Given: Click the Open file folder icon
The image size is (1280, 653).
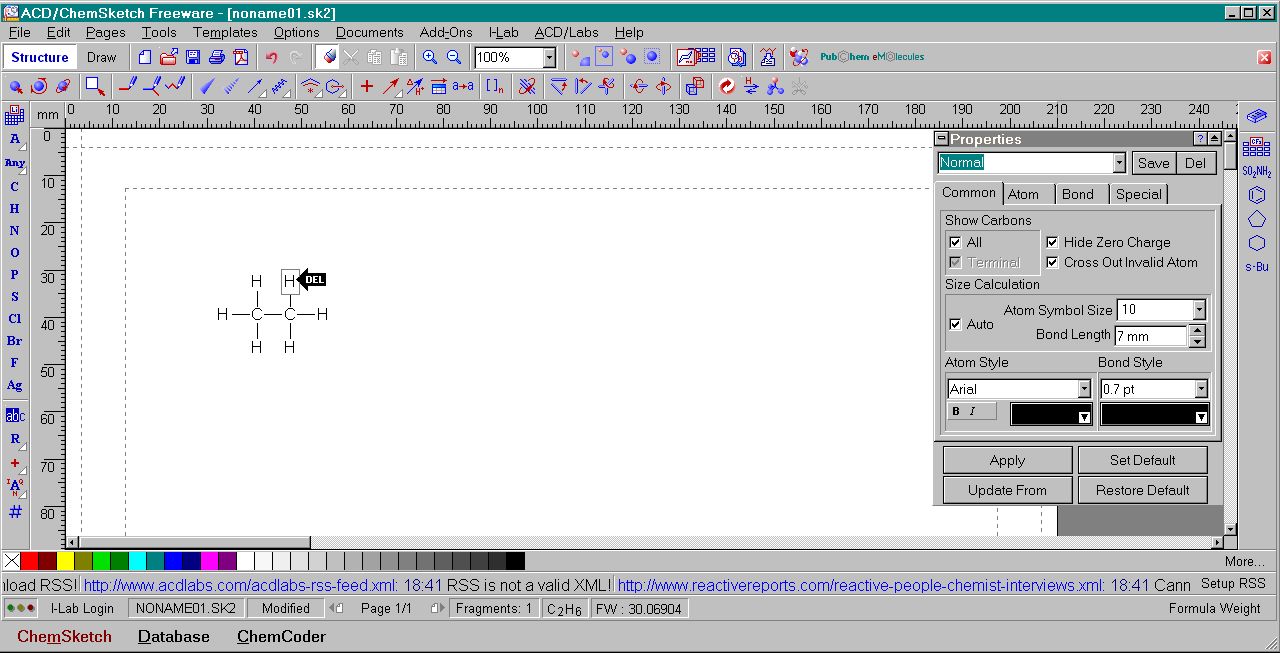Looking at the screenshot, I should (x=169, y=57).
